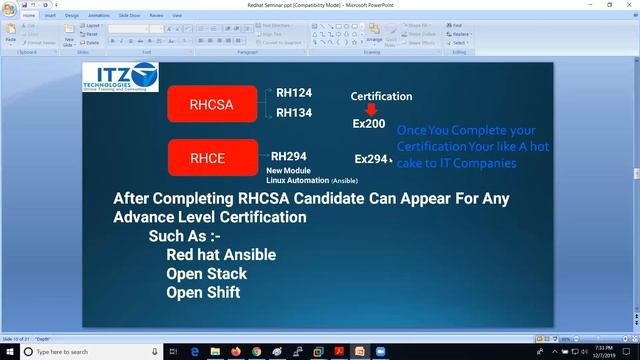The width and height of the screenshot is (640, 360).
Task: Launch Firefox from the taskbar
Action: pos(236,351)
